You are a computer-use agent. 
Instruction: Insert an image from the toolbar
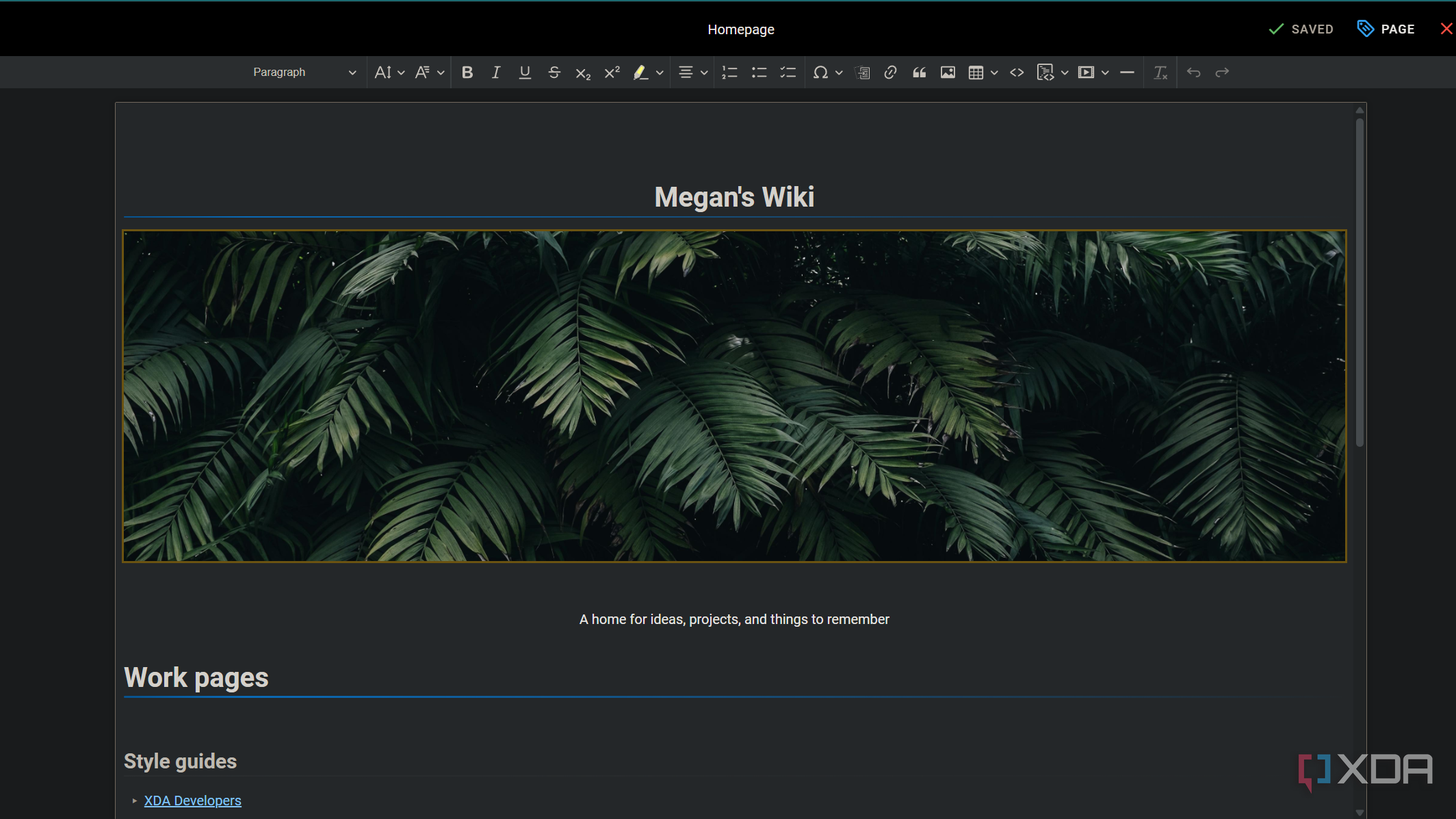[948, 73]
